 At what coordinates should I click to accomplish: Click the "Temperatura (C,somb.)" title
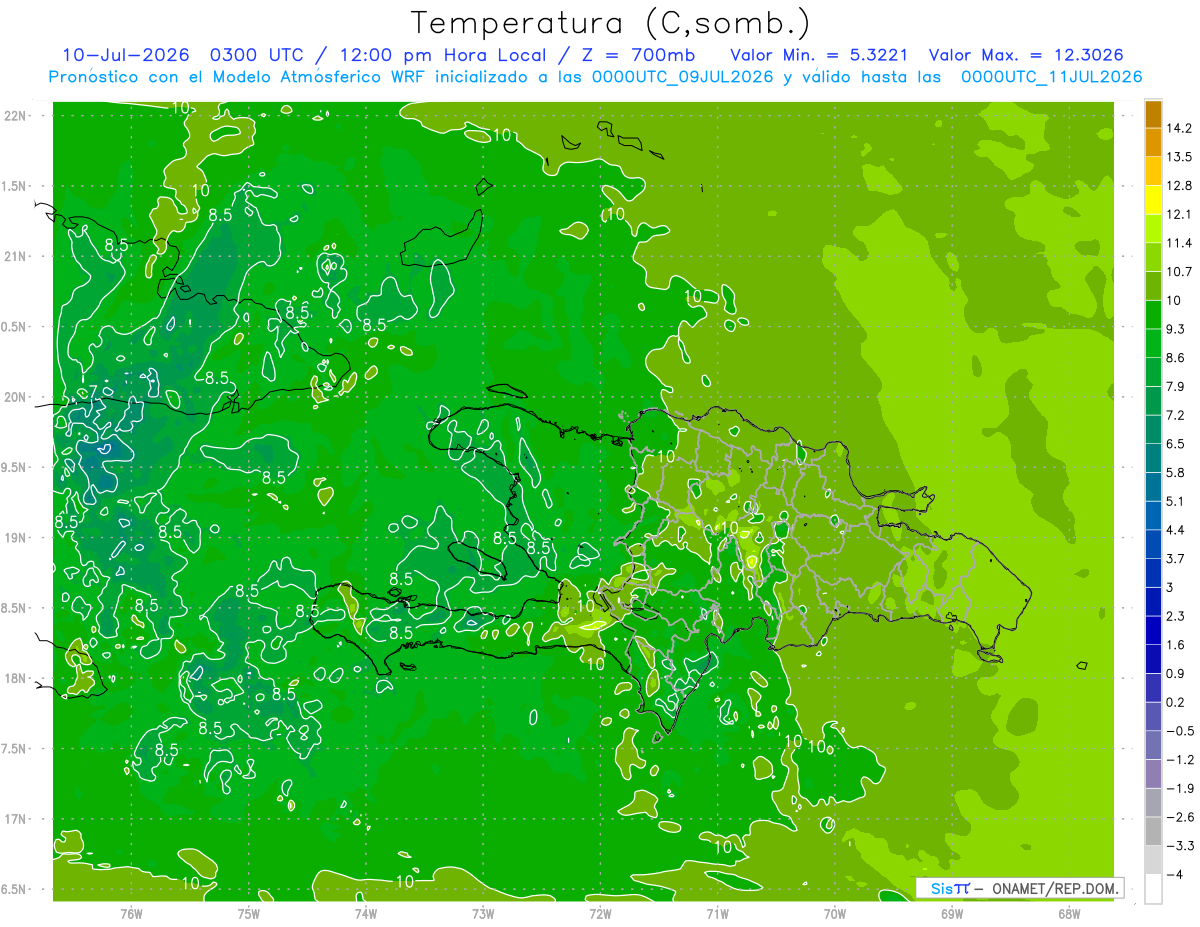[x=610, y=22]
